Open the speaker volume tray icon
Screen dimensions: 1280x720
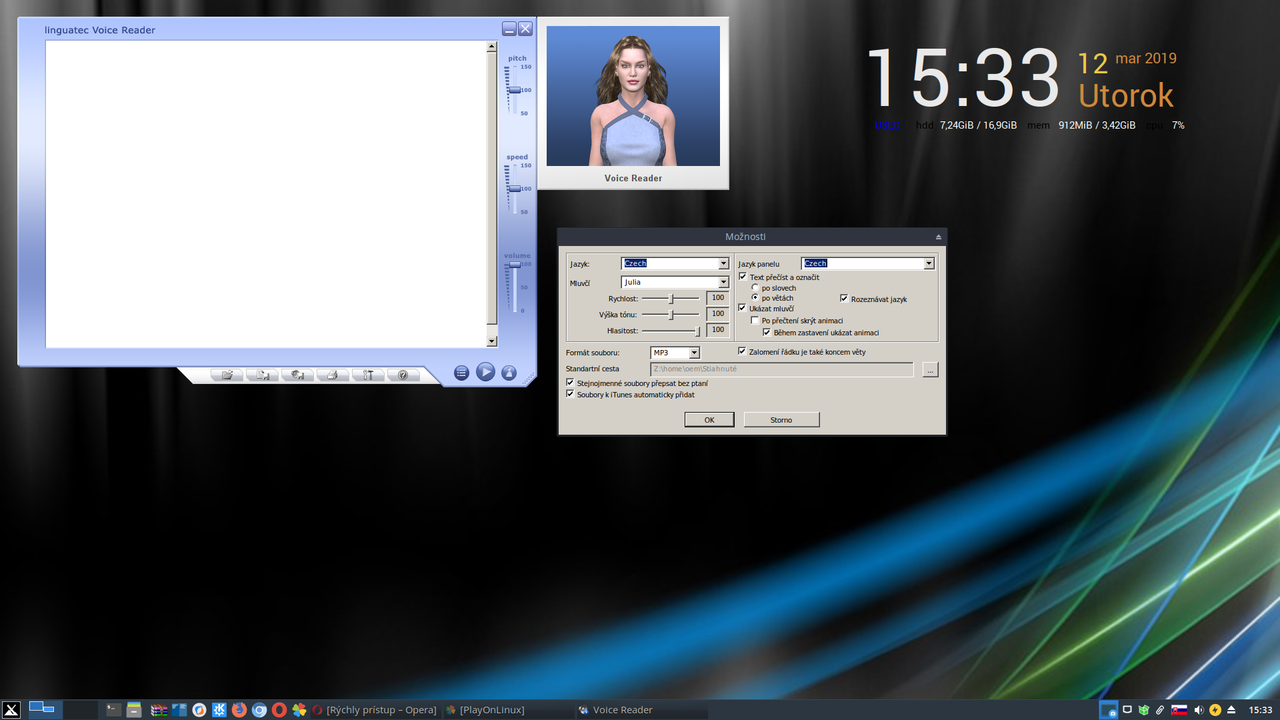coord(1199,710)
